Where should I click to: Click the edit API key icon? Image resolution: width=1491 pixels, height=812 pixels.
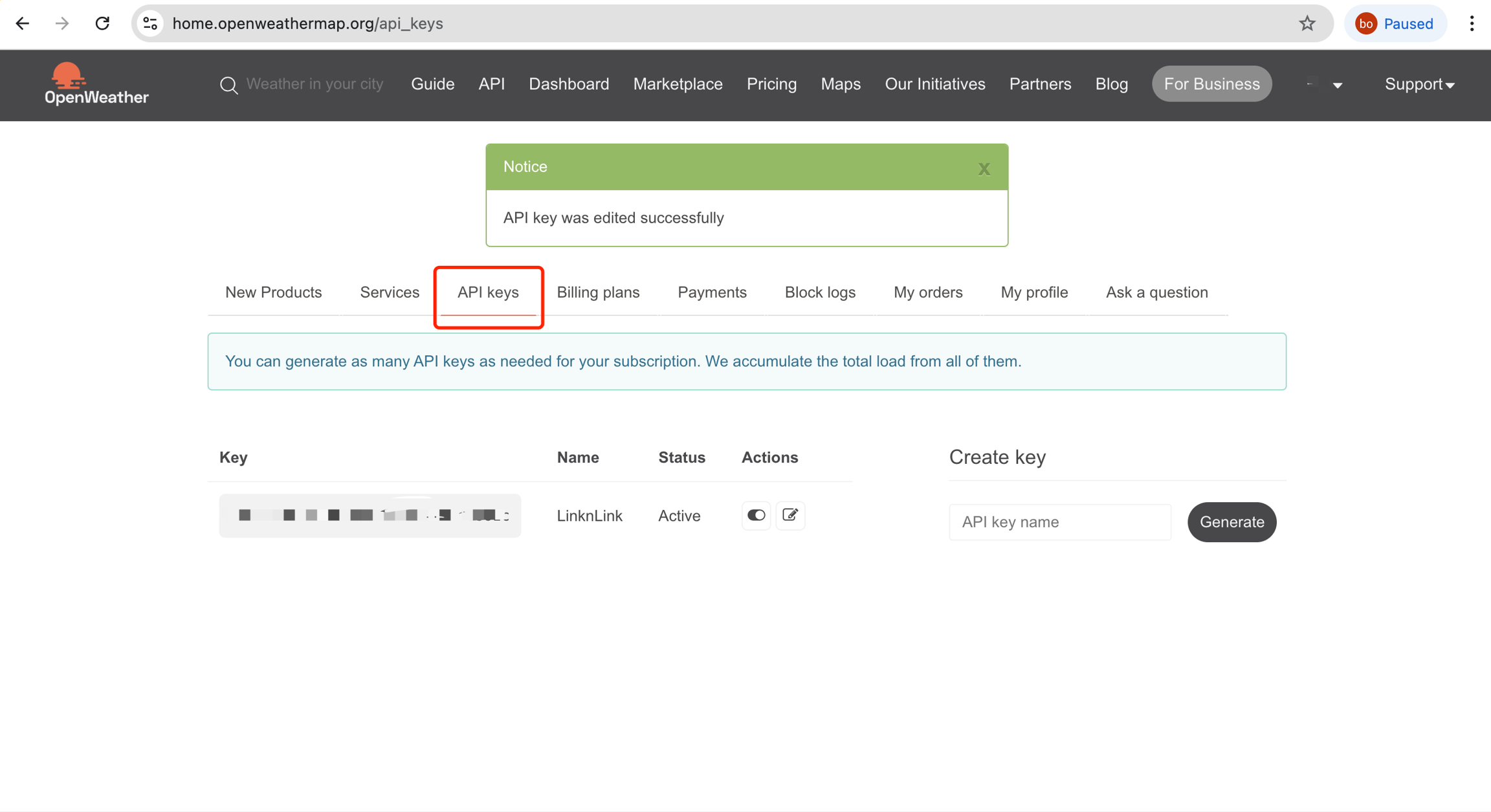click(x=790, y=515)
